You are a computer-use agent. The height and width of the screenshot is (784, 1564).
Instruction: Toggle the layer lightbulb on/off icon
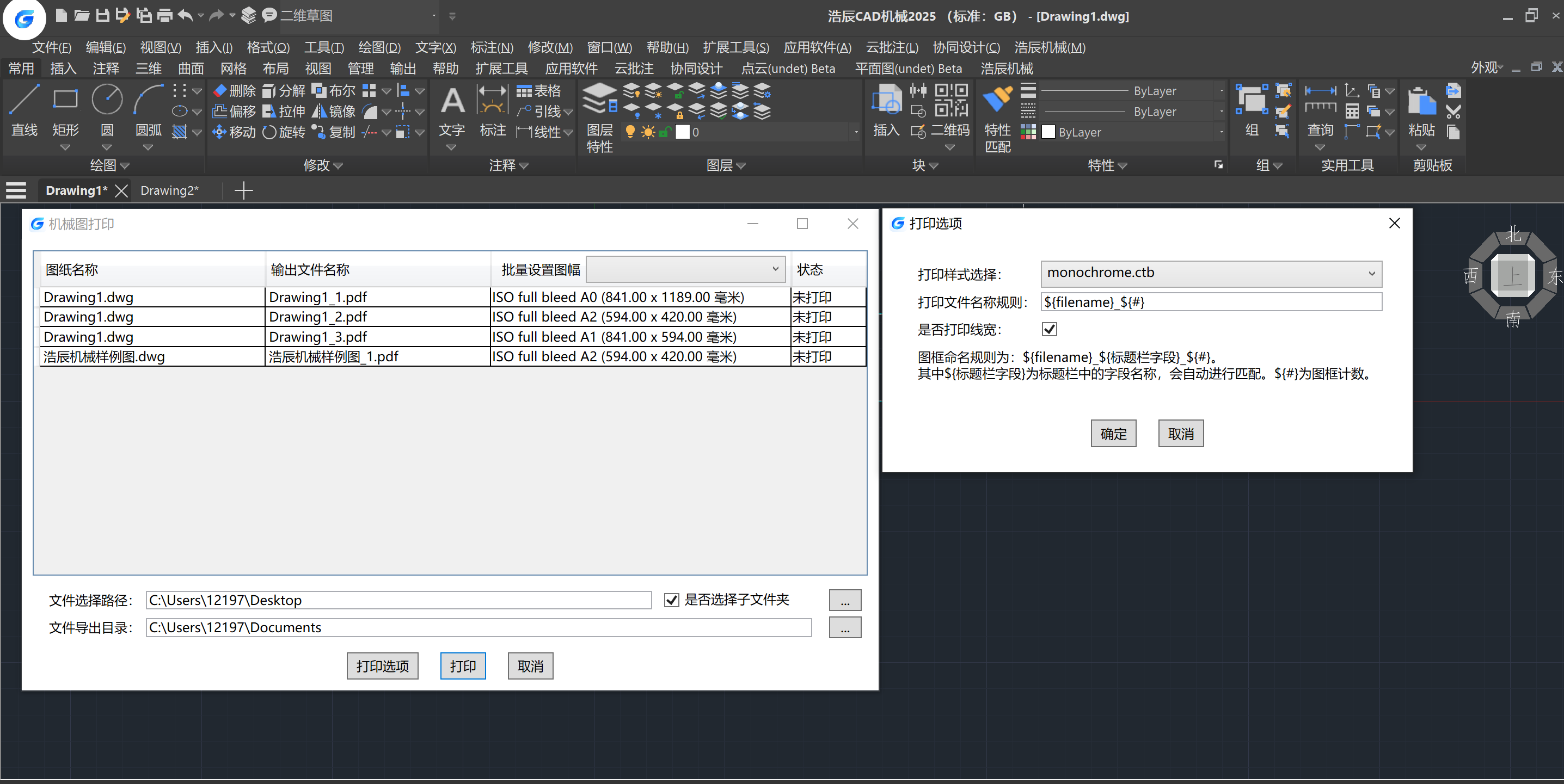click(630, 132)
